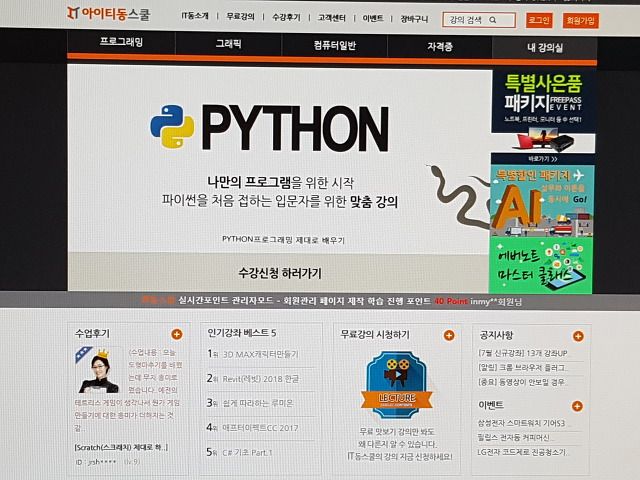The width and height of the screenshot is (640, 480).
Task: Select the 그래픽 category tab
Action: [x=229, y=43]
